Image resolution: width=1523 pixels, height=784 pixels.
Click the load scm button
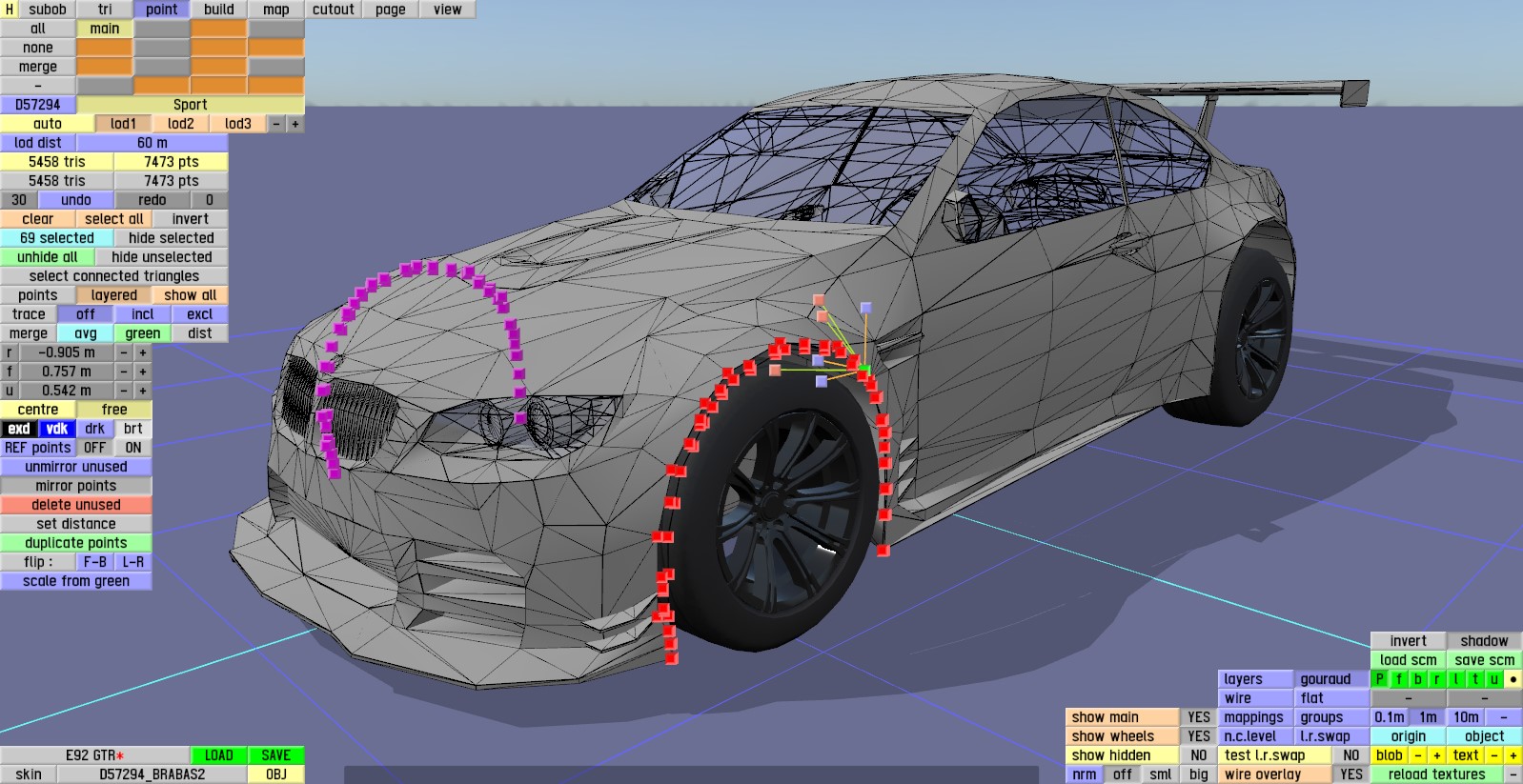(x=1409, y=660)
